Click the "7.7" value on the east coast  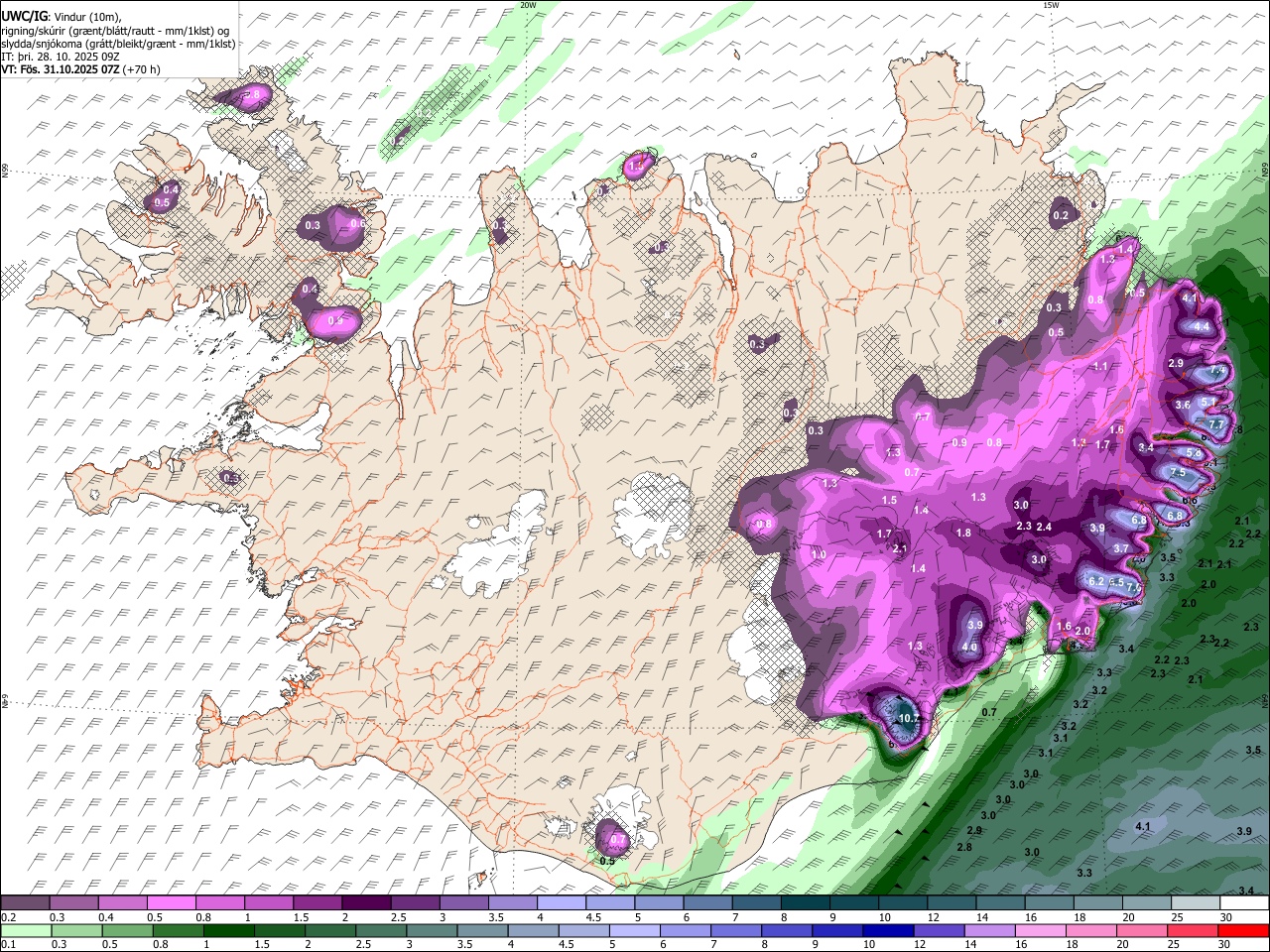coord(1215,424)
